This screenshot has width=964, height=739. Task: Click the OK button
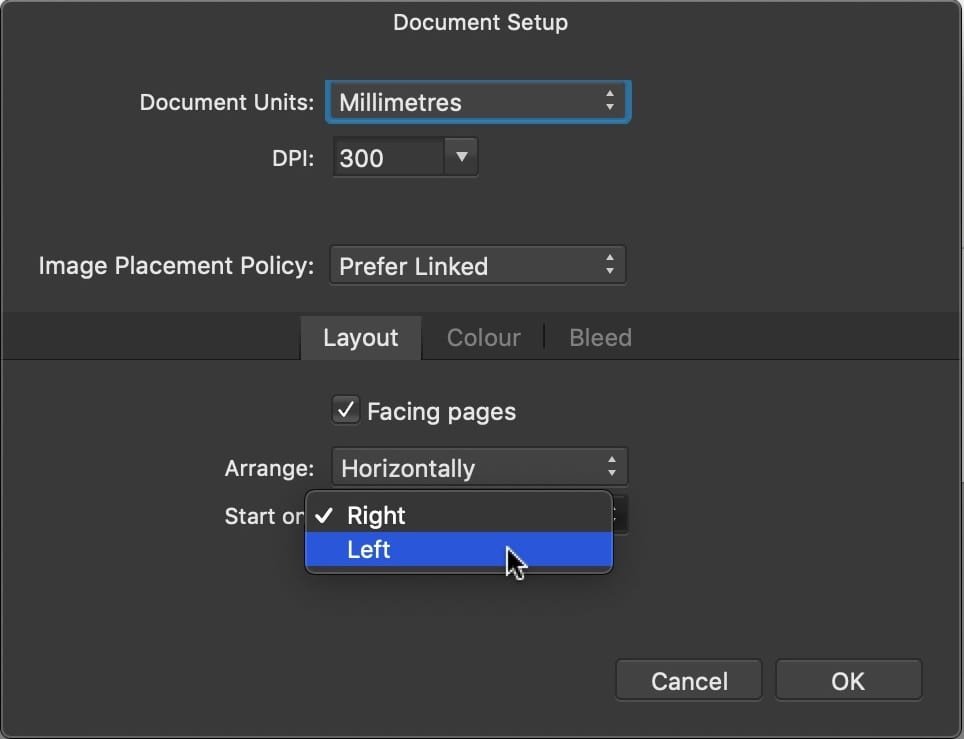click(848, 680)
